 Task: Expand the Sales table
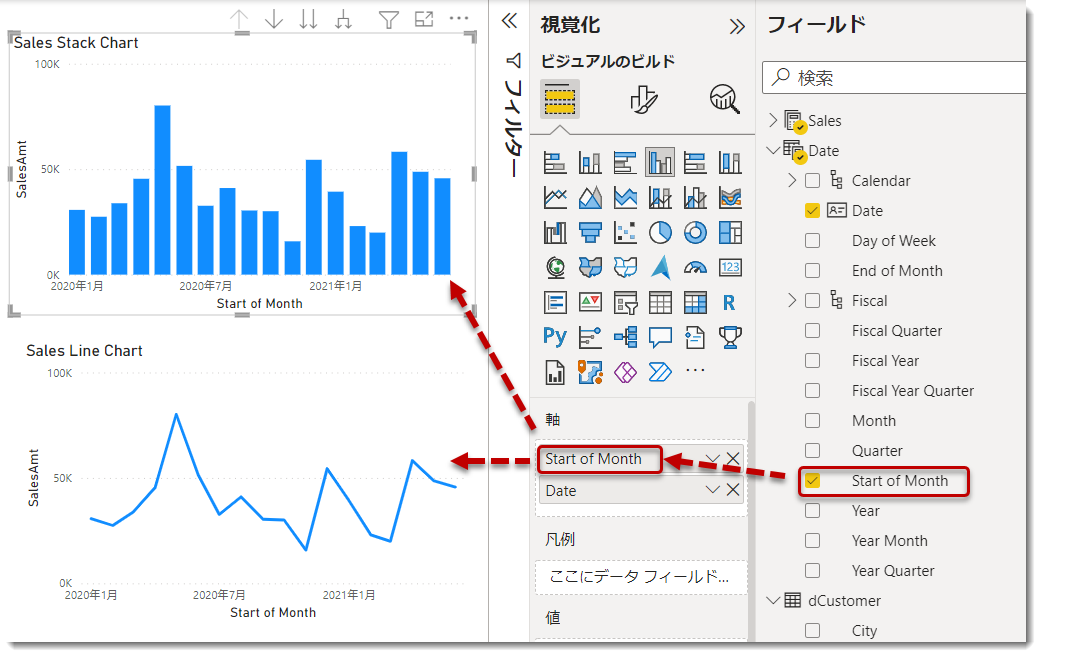tap(772, 120)
